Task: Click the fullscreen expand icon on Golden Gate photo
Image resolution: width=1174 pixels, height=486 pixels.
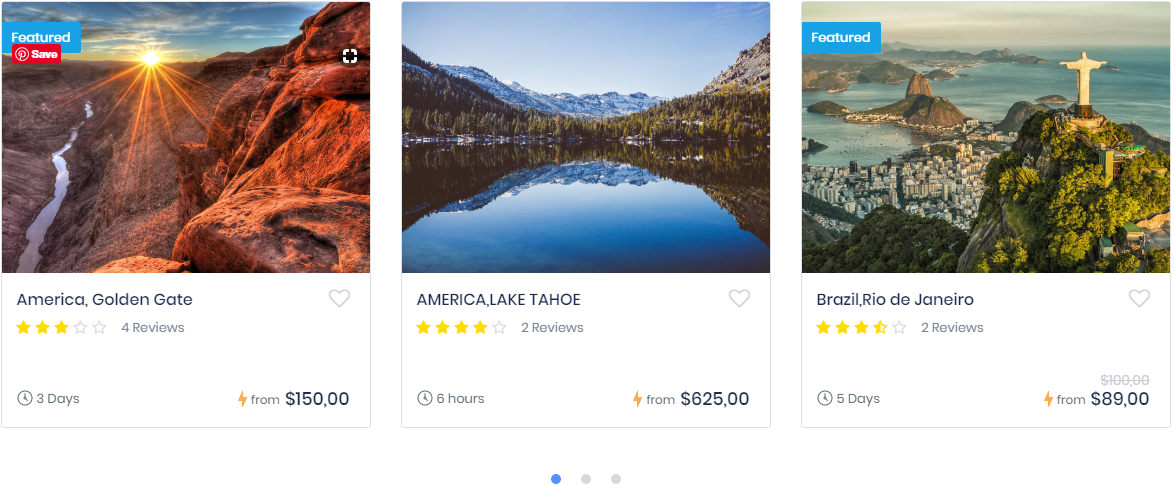Action: click(x=350, y=56)
